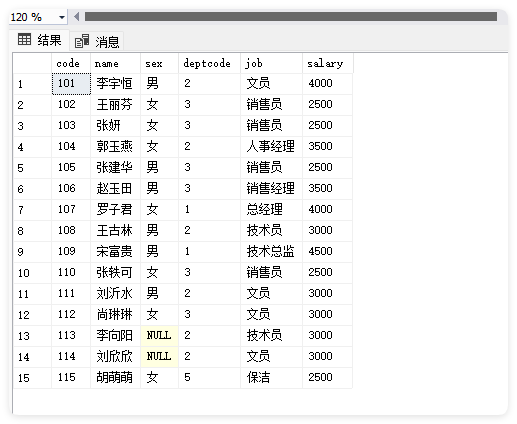Select the deptcode column header
This screenshot has height=424, width=517.
click(x=209, y=63)
